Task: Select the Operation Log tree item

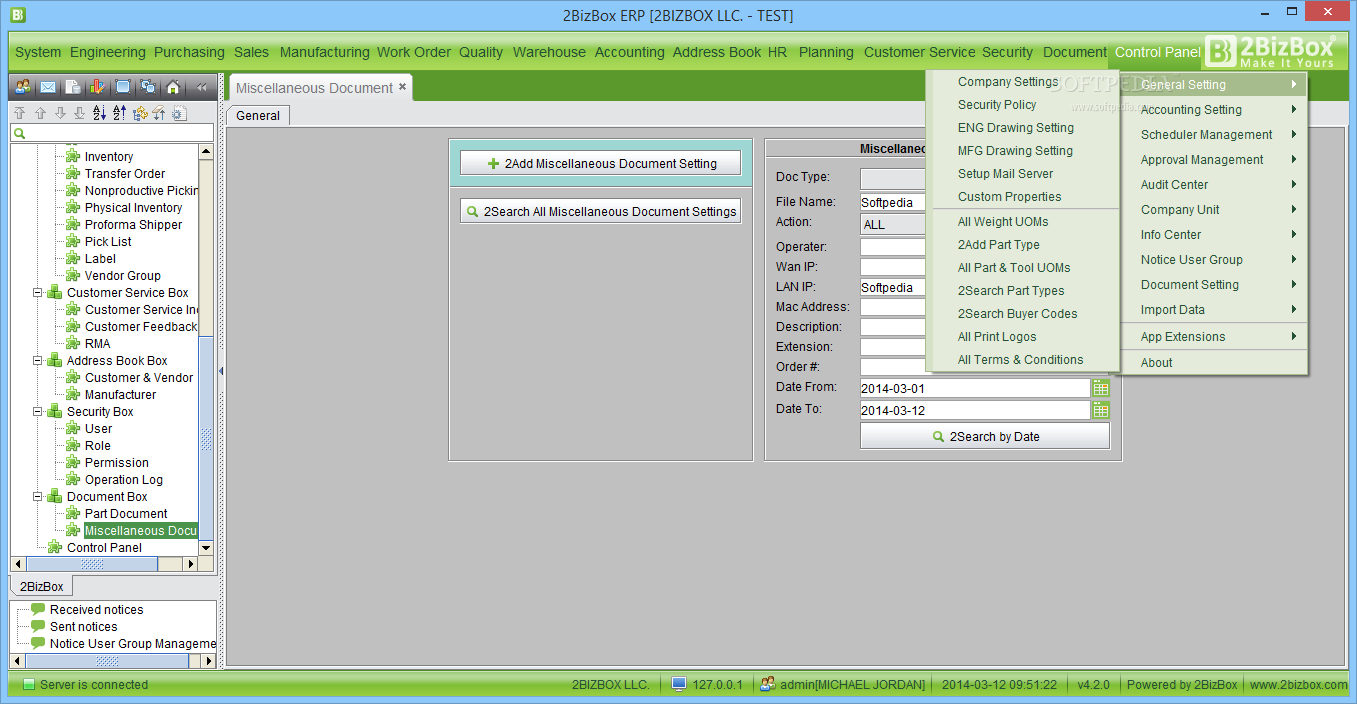Action: coord(124,480)
